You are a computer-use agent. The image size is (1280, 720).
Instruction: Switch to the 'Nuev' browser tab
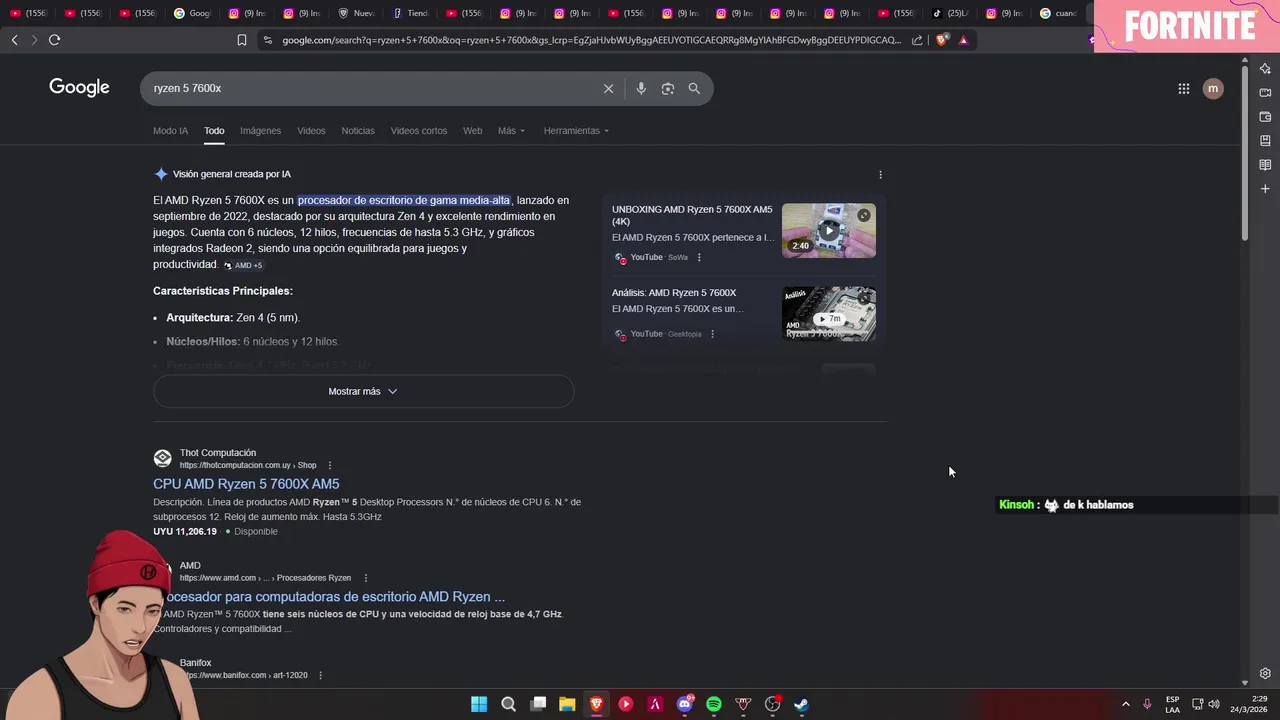tap(357, 13)
